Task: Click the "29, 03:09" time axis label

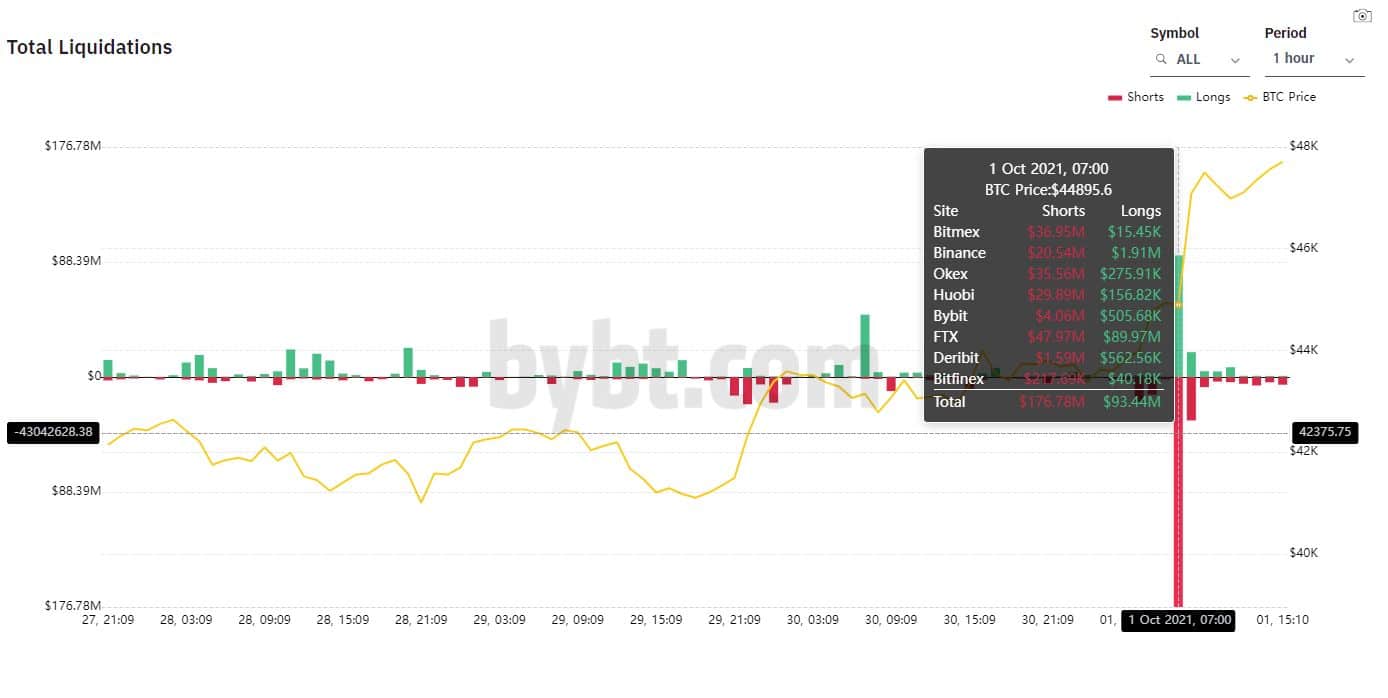Action: (x=499, y=620)
